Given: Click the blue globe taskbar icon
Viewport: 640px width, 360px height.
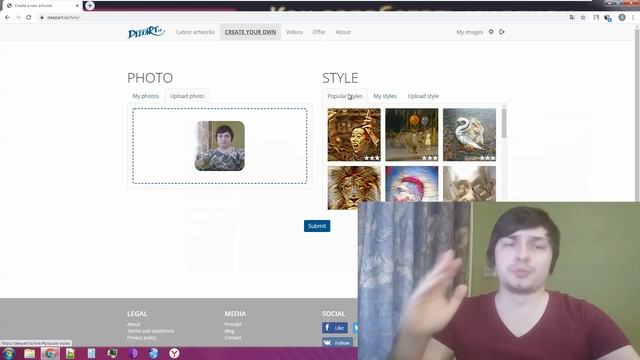Looking at the screenshot, I should coord(153,353).
